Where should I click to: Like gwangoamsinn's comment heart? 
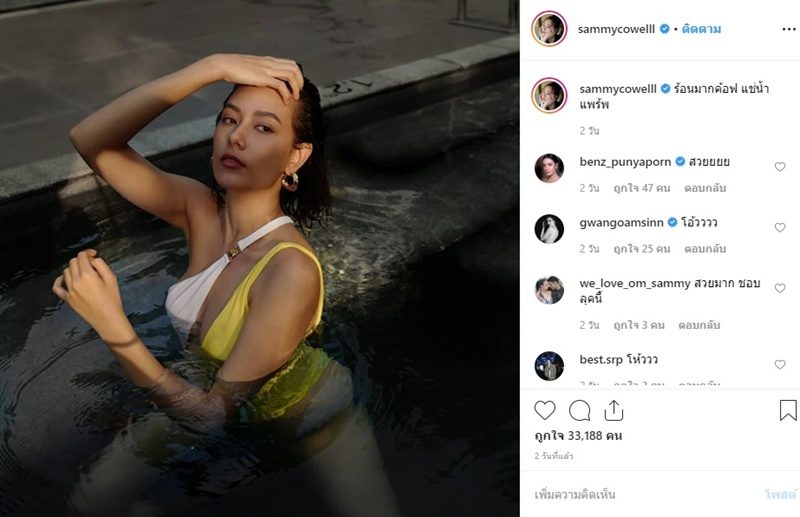click(780, 228)
